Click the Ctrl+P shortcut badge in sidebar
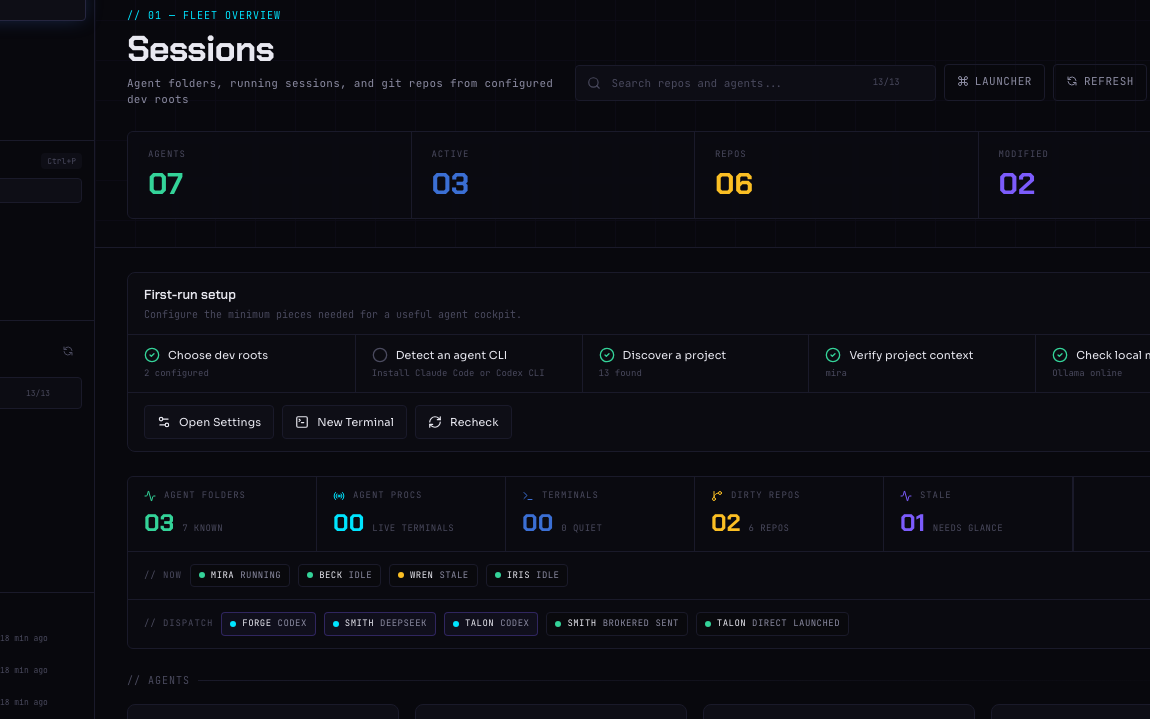This screenshot has width=1150, height=719. point(62,161)
